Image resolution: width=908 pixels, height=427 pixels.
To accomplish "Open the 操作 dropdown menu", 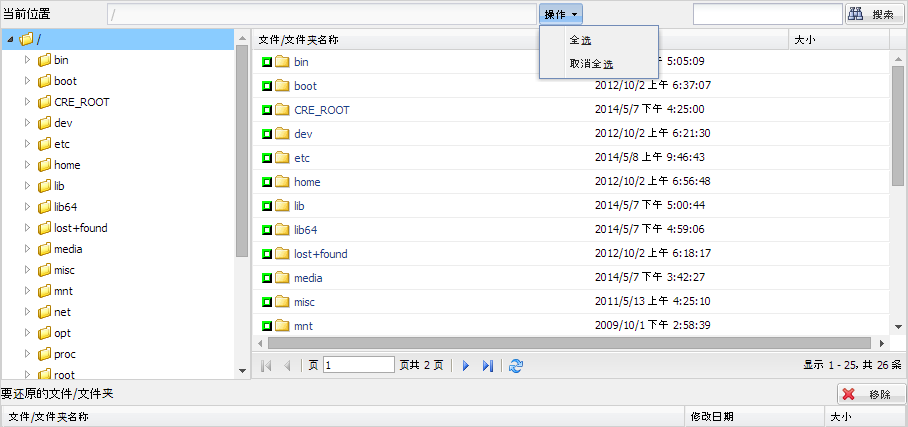I will click(x=561, y=14).
